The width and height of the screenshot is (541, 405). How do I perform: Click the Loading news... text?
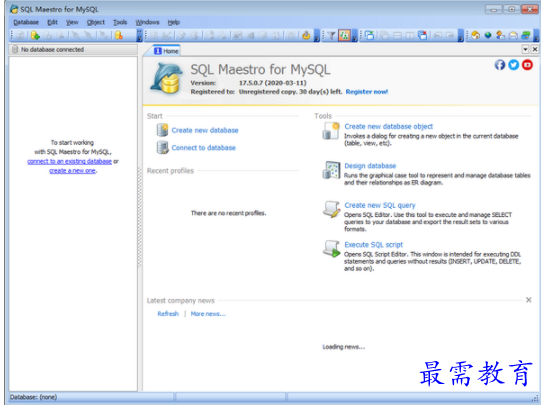pyautogui.click(x=344, y=347)
